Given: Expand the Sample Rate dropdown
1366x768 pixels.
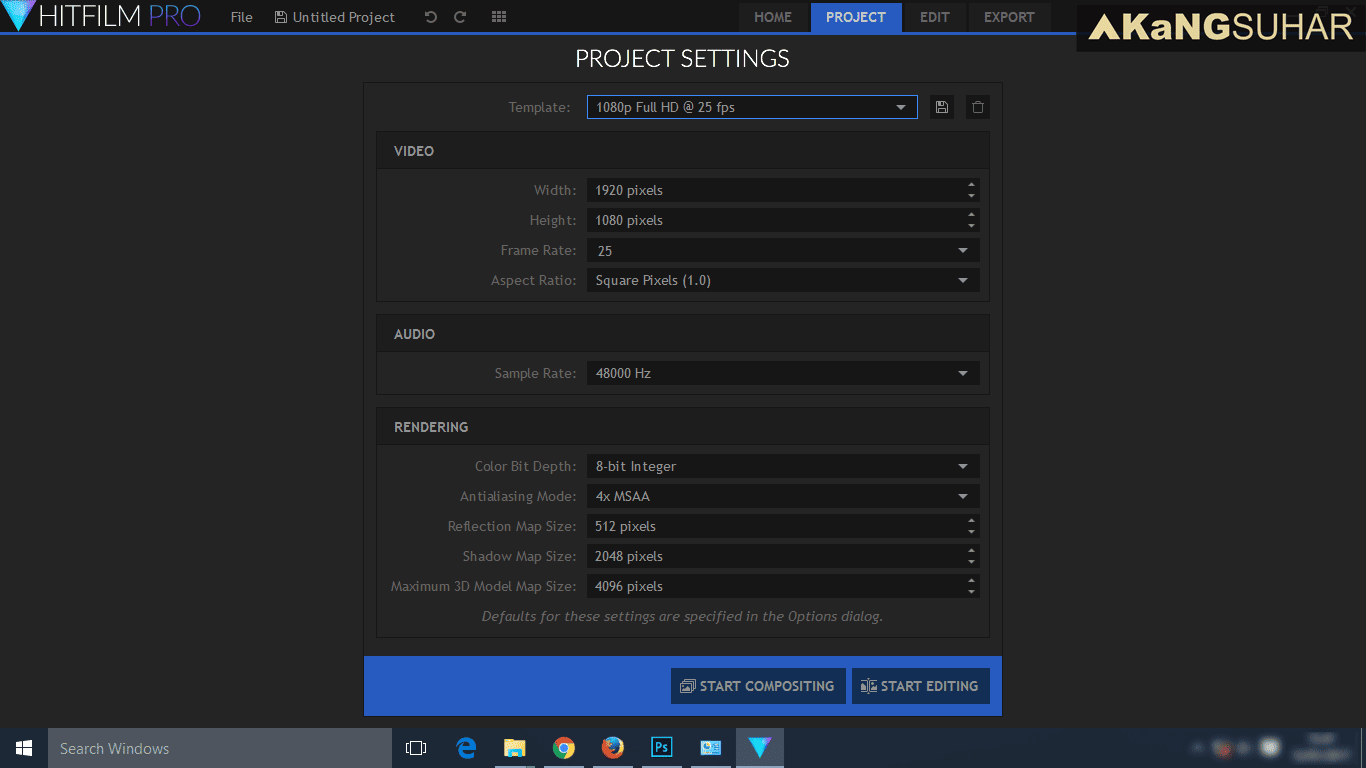Looking at the screenshot, I should click(x=783, y=373).
